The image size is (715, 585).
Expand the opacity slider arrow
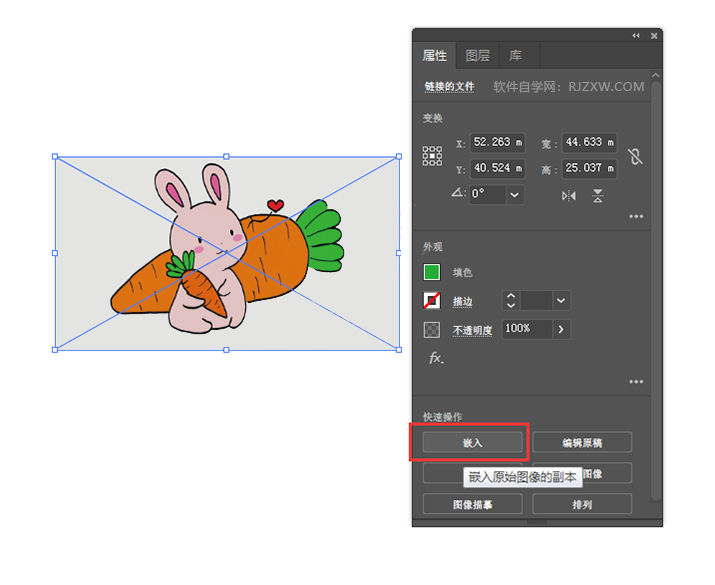[561, 329]
